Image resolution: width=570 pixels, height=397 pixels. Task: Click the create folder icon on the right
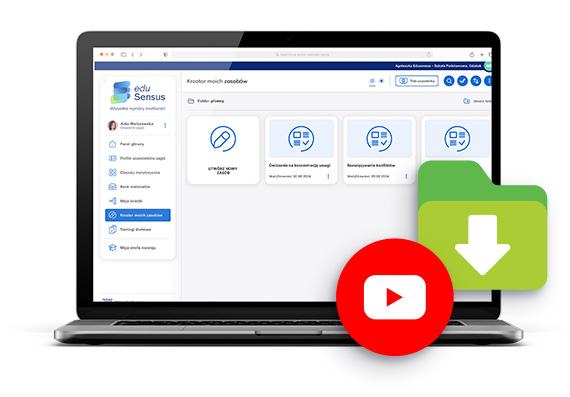(x=467, y=101)
